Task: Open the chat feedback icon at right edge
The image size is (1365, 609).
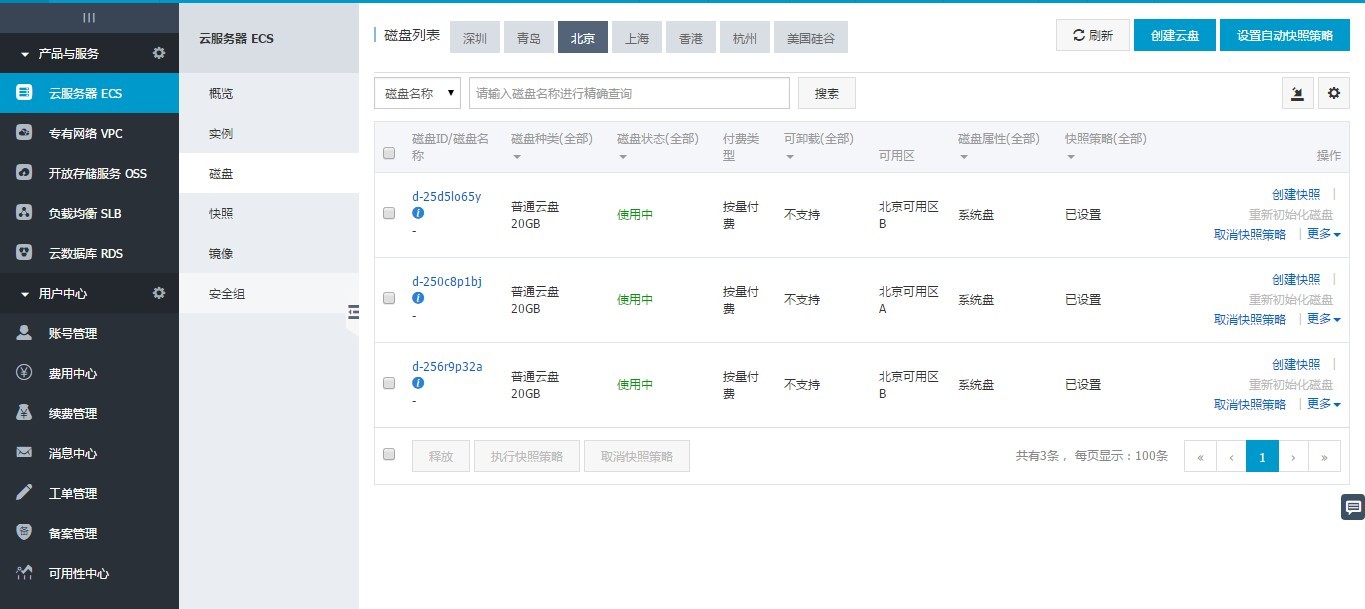Action: tap(1352, 507)
